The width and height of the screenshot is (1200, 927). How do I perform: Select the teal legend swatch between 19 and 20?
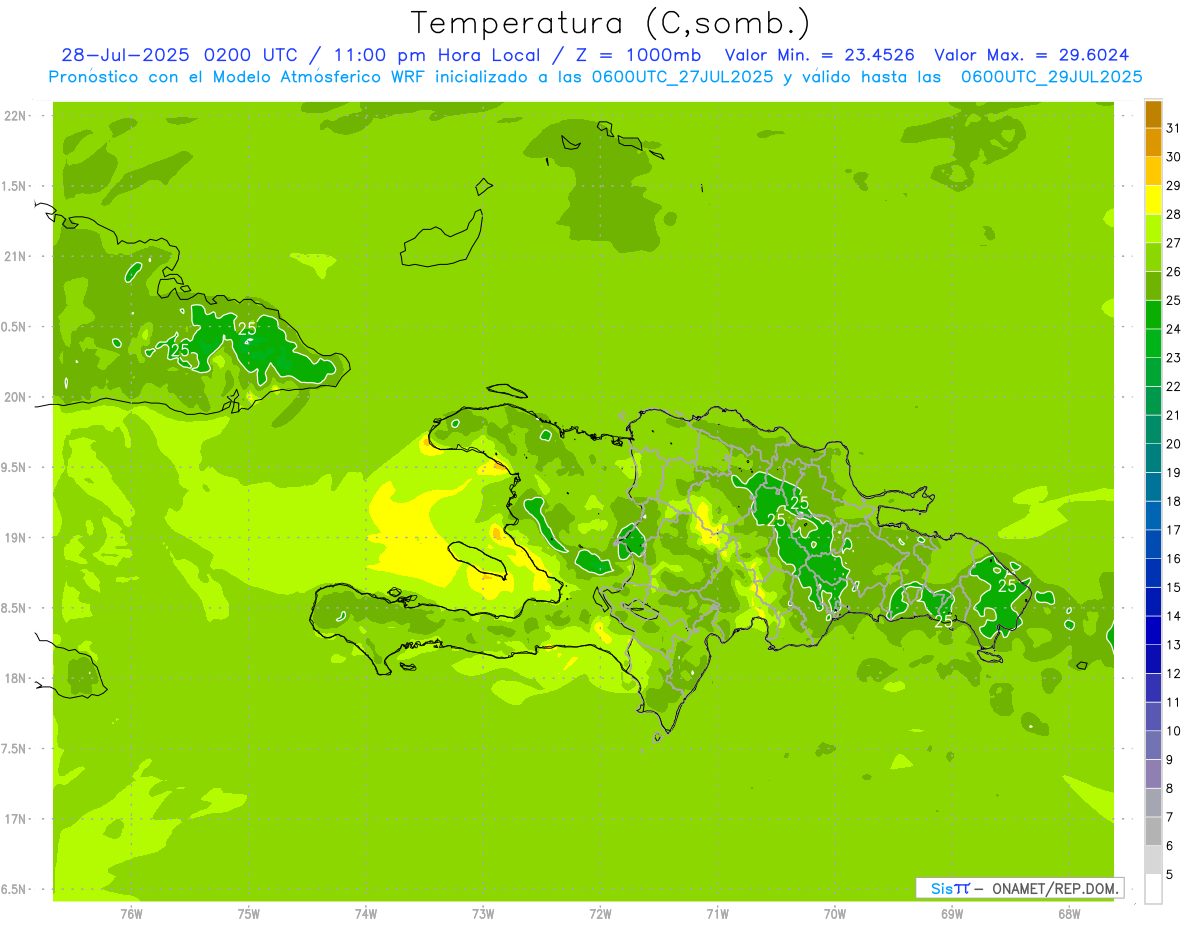coord(1153,457)
